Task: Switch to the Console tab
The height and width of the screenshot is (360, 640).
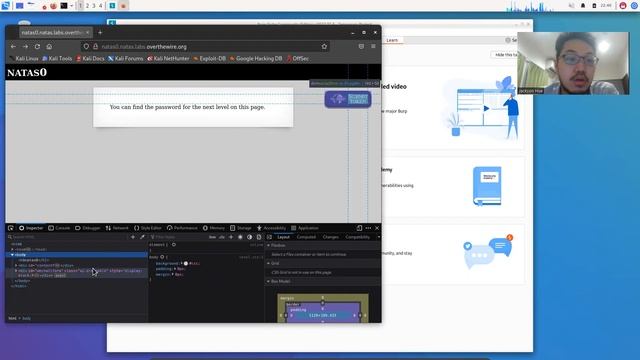Action: (59, 228)
